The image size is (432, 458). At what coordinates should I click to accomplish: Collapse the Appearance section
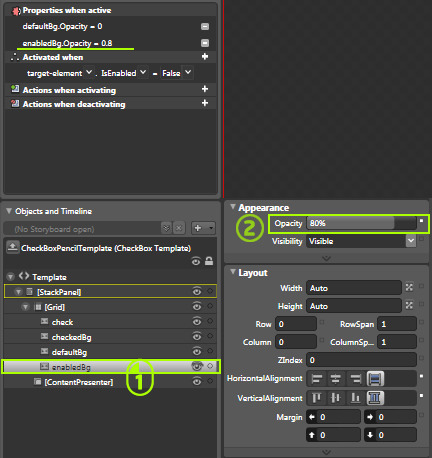coord(233,207)
